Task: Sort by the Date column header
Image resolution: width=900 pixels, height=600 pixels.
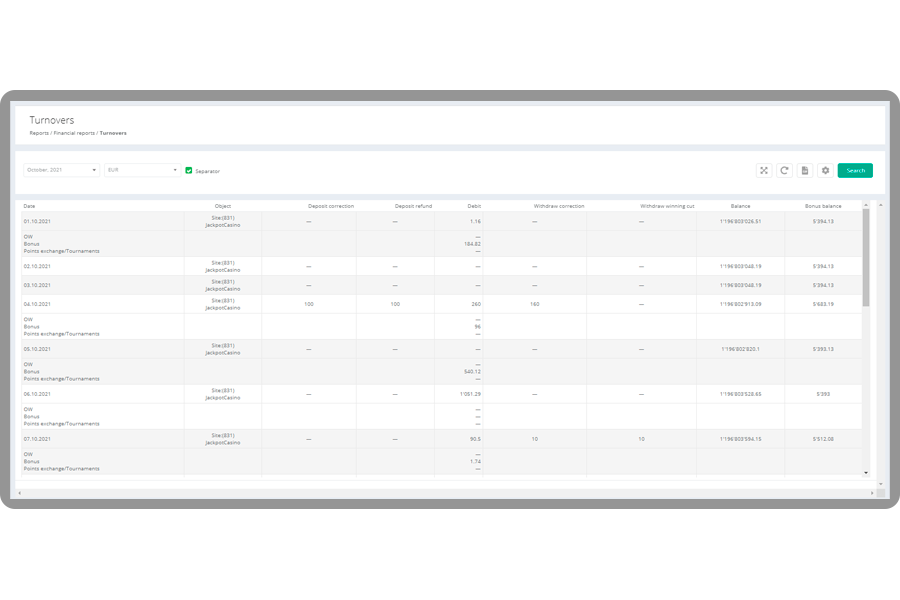Action: [30, 206]
